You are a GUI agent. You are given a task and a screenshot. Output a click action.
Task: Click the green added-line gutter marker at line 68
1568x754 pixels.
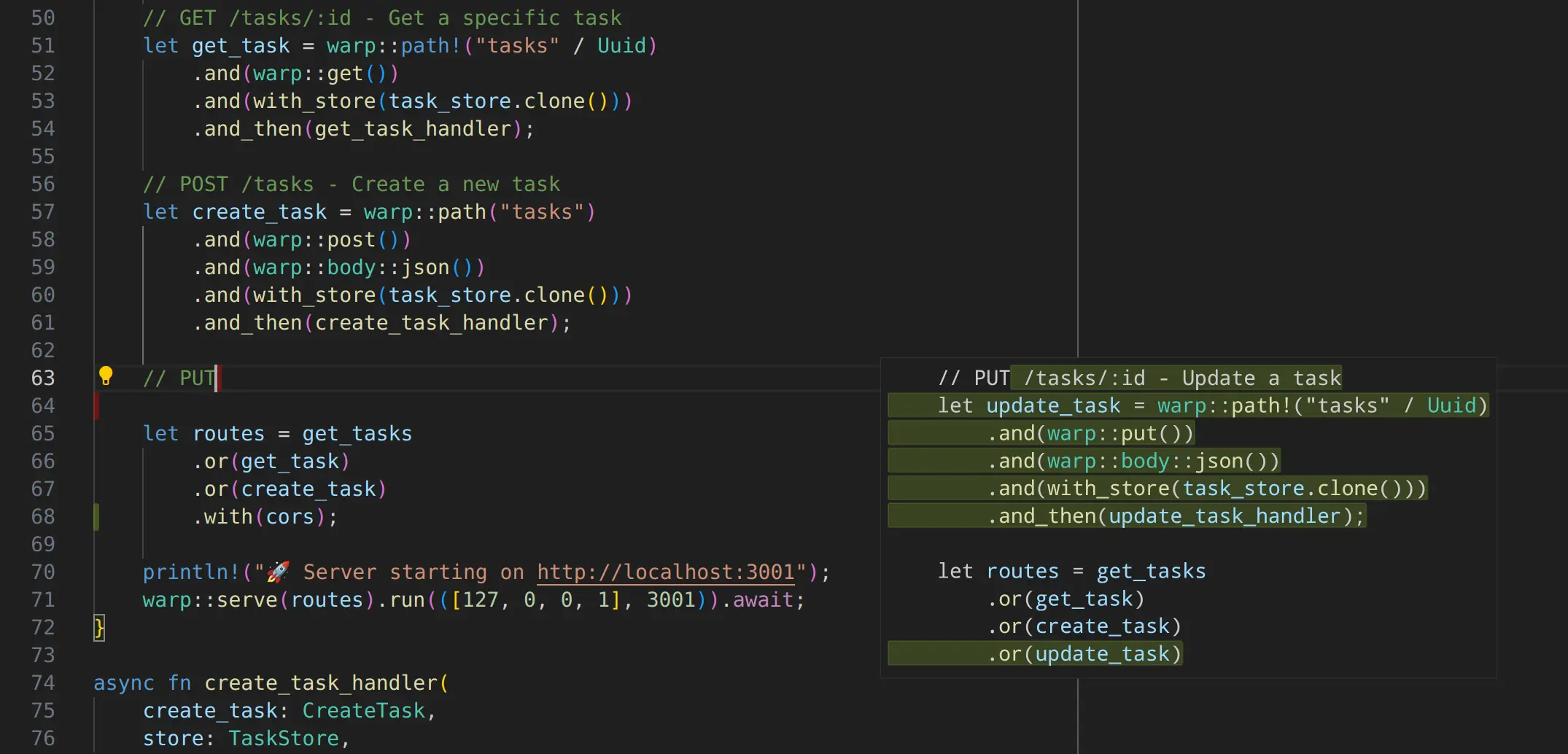[x=97, y=516]
